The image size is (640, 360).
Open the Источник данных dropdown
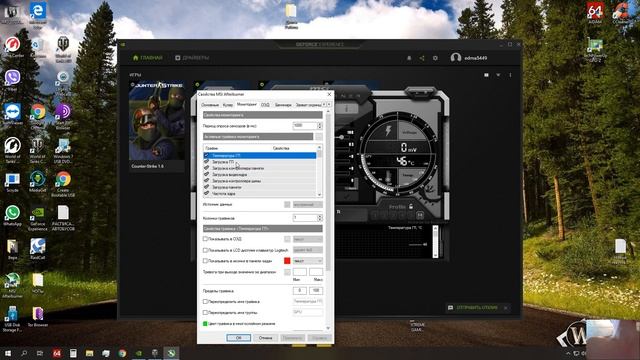307,204
